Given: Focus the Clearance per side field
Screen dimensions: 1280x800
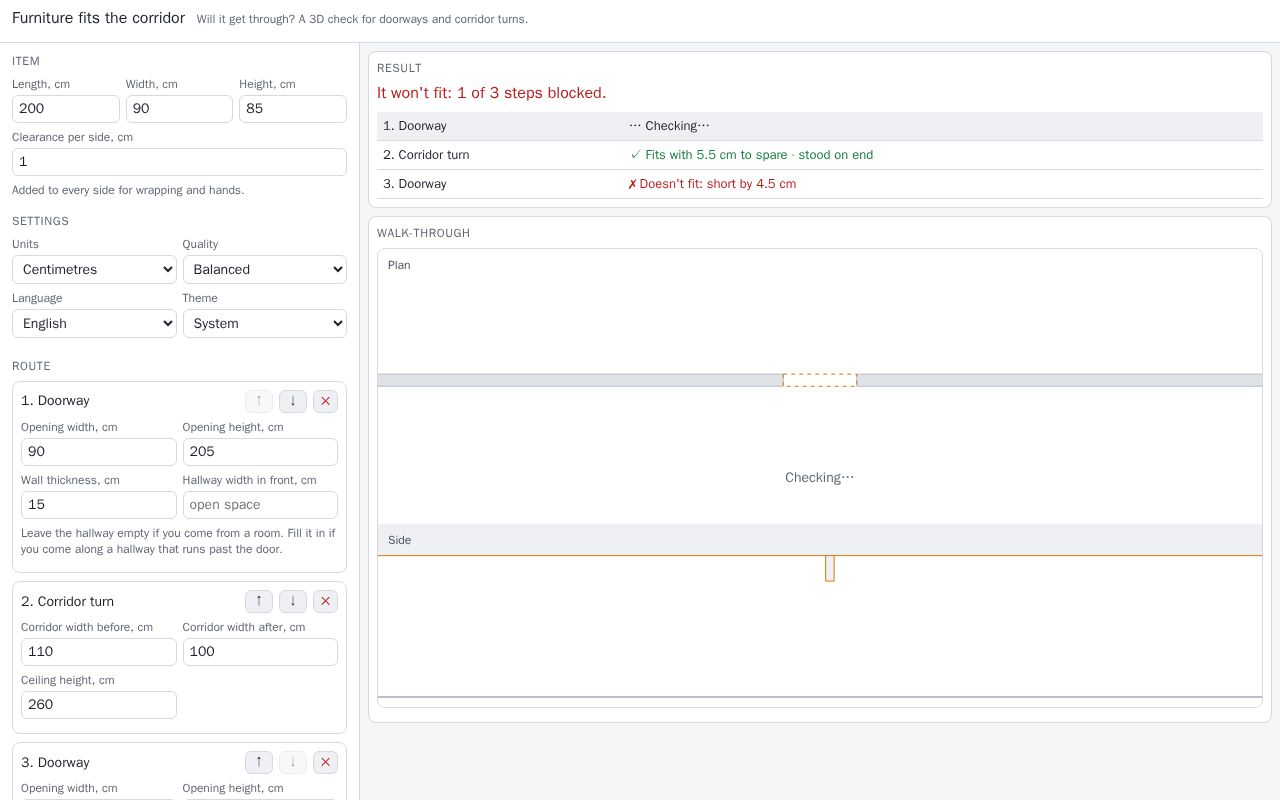Looking at the screenshot, I should (179, 162).
